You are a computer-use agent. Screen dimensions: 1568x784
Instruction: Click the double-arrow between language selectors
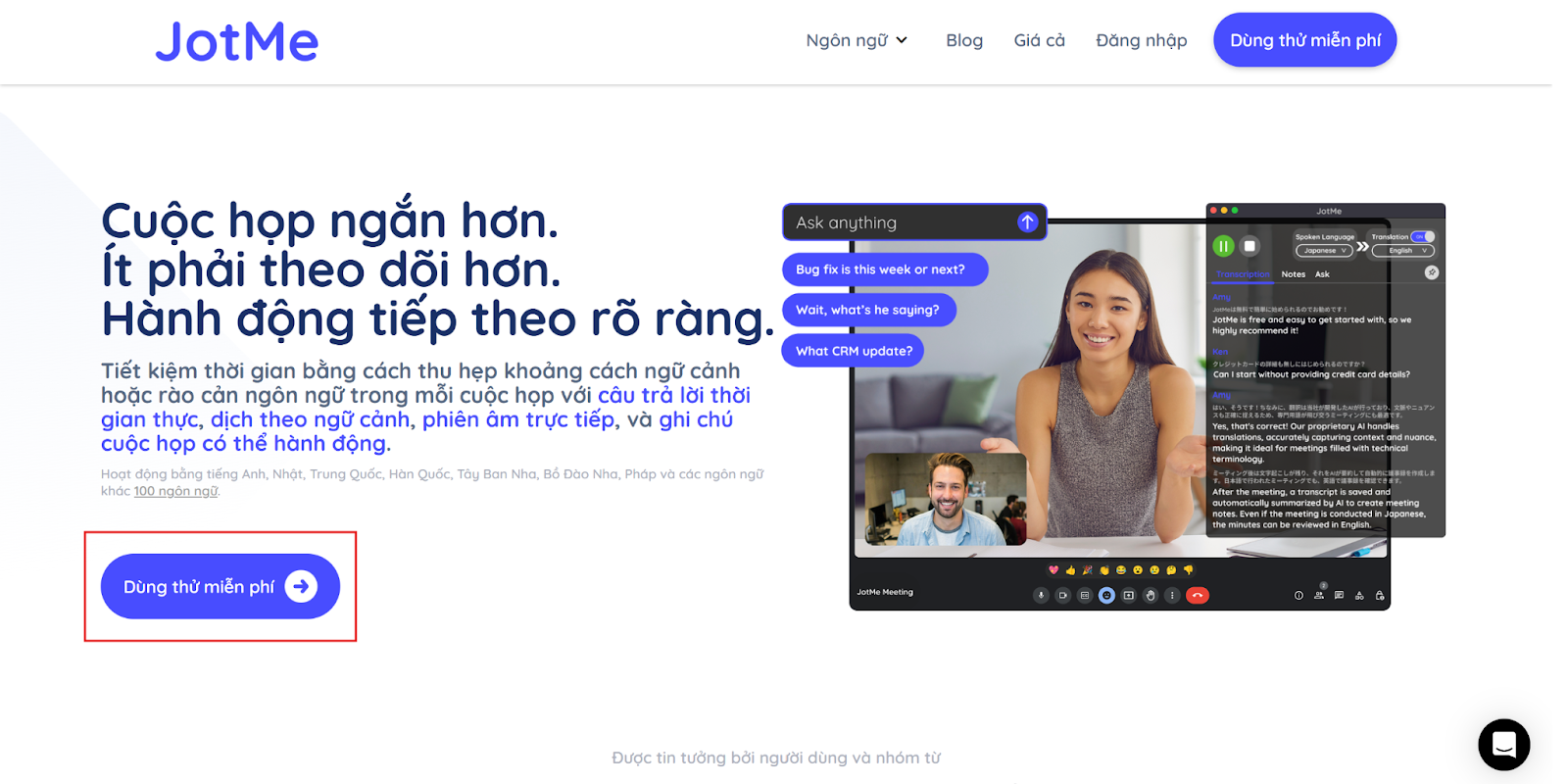point(1362,246)
